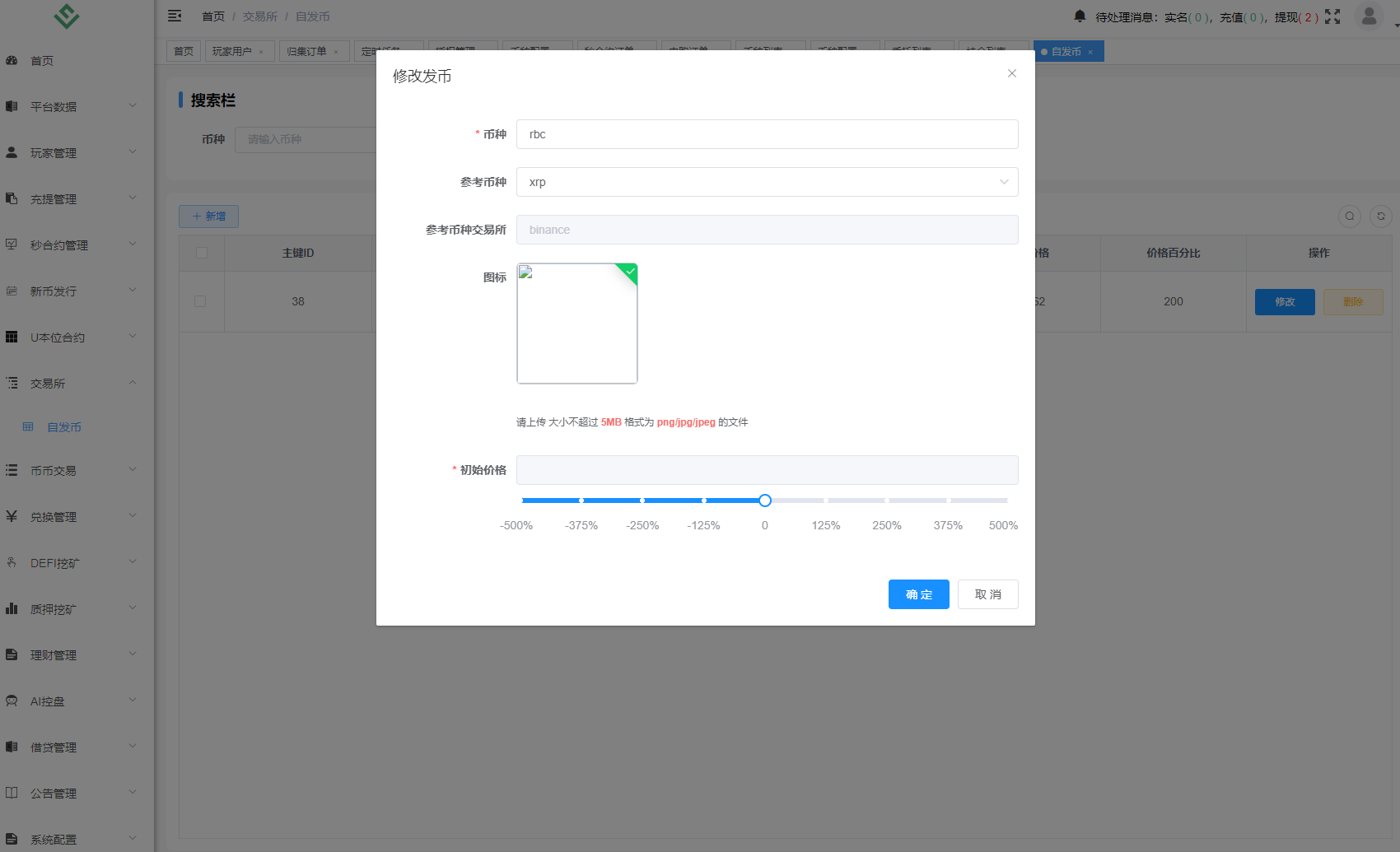1400x852 pixels.
Task: Click the 新币发行 sidebar icon
Action: [x=12, y=291]
